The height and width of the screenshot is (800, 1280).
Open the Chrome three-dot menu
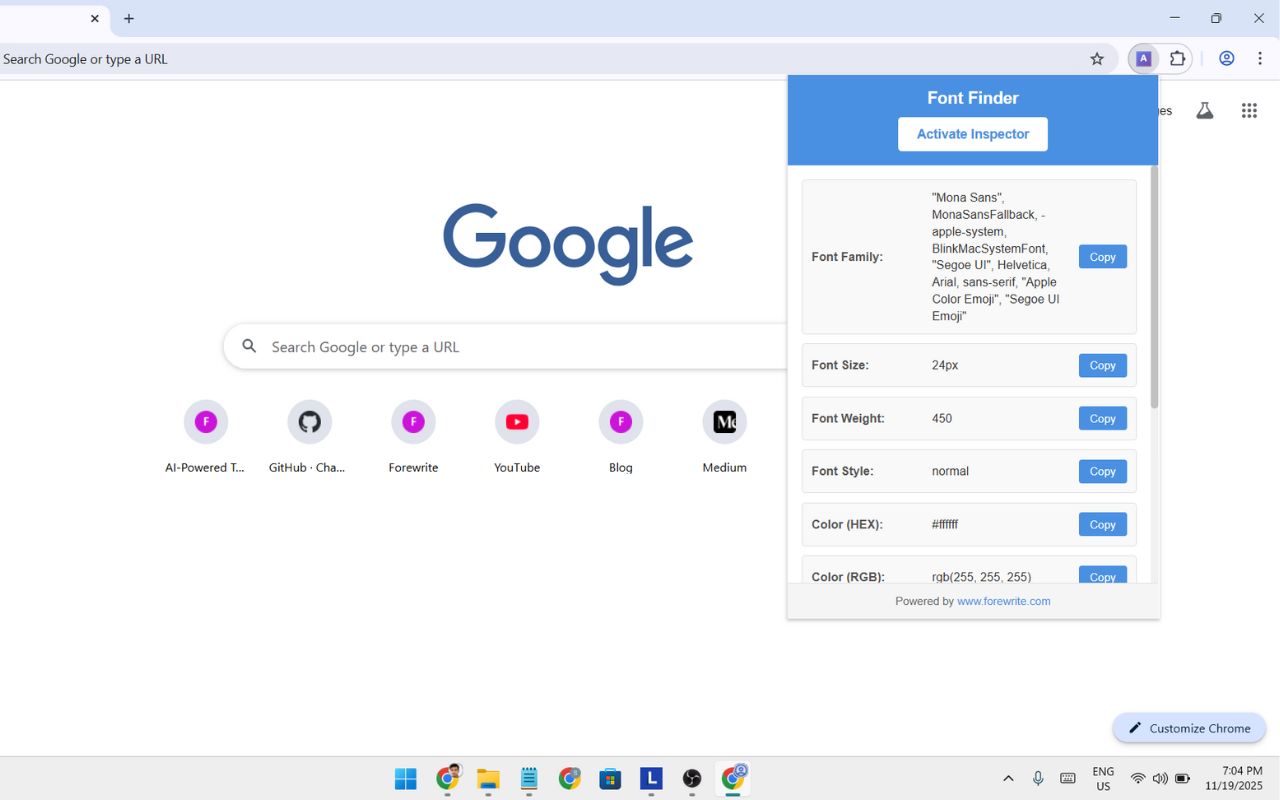[x=1260, y=59]
